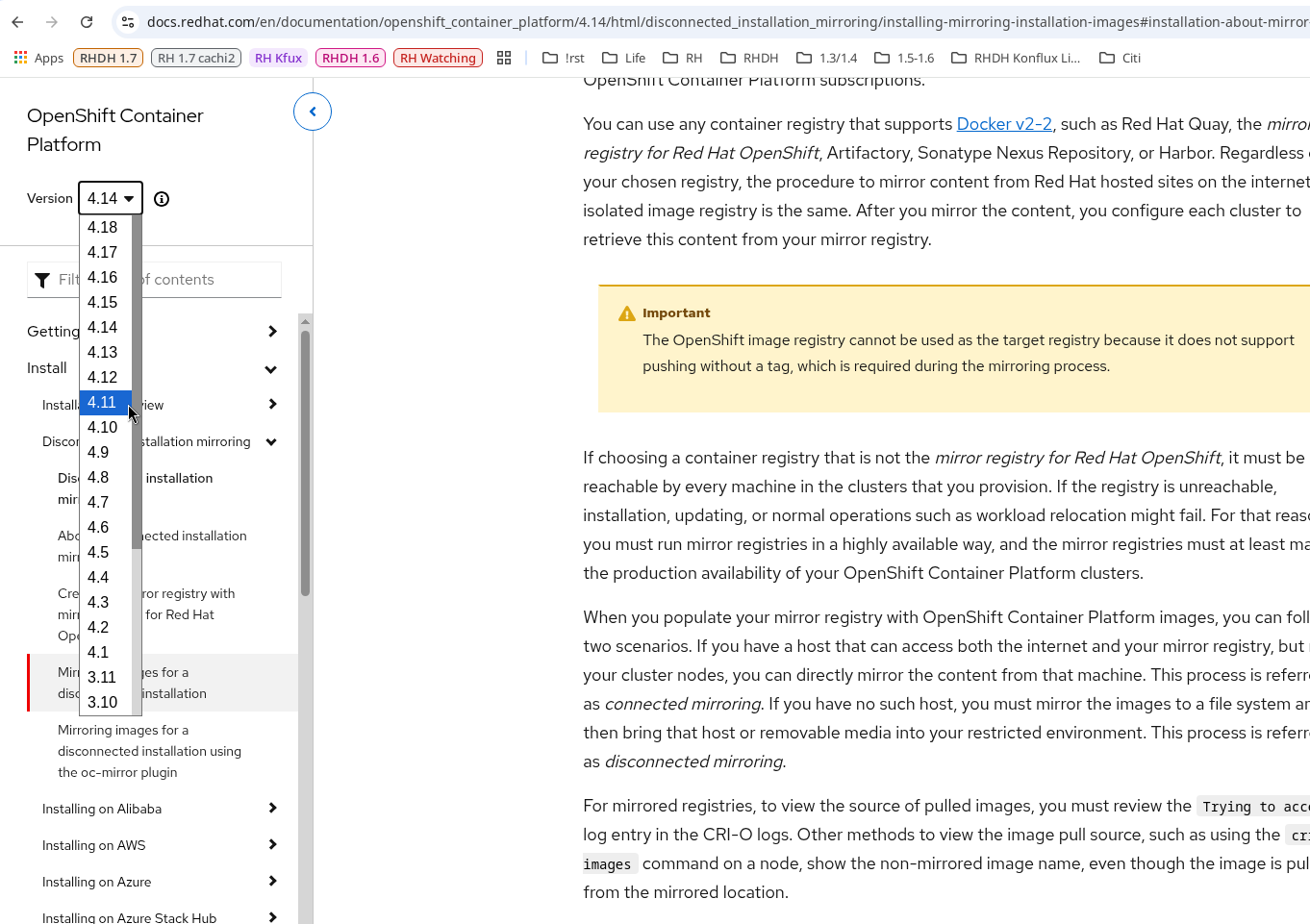
Task: Expand the Installing on AWS section
Action: [x=272, y=845]
